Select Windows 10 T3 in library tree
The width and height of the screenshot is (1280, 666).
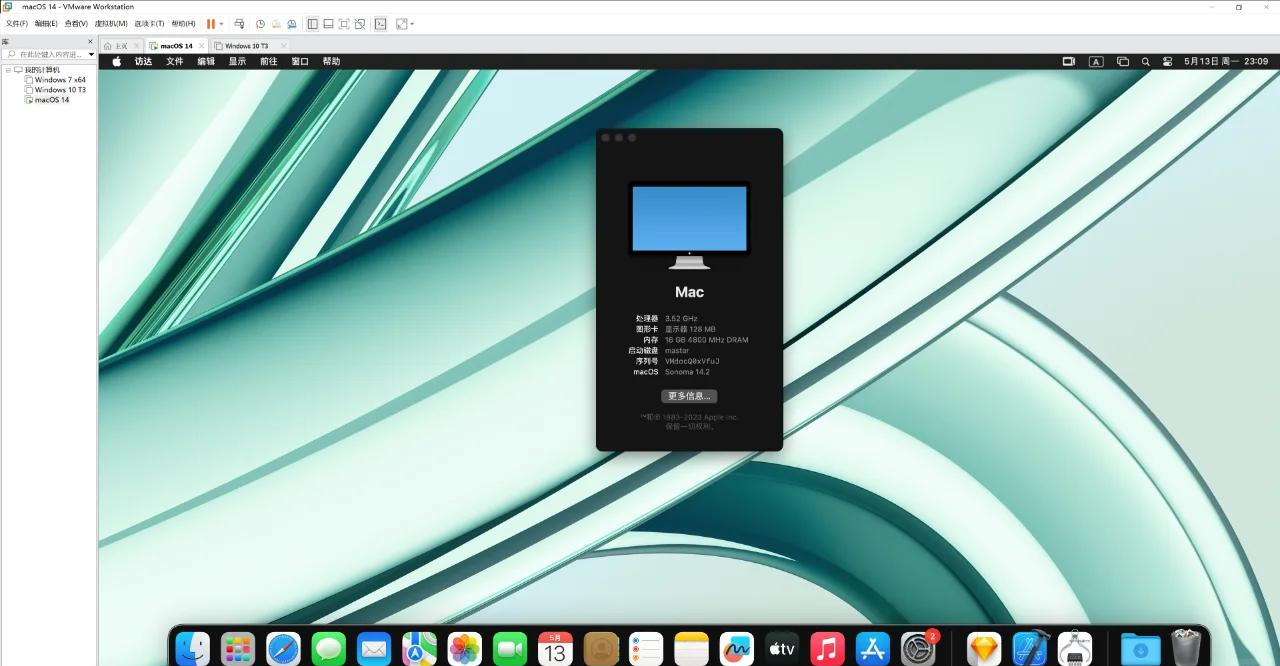coord(60,90)
